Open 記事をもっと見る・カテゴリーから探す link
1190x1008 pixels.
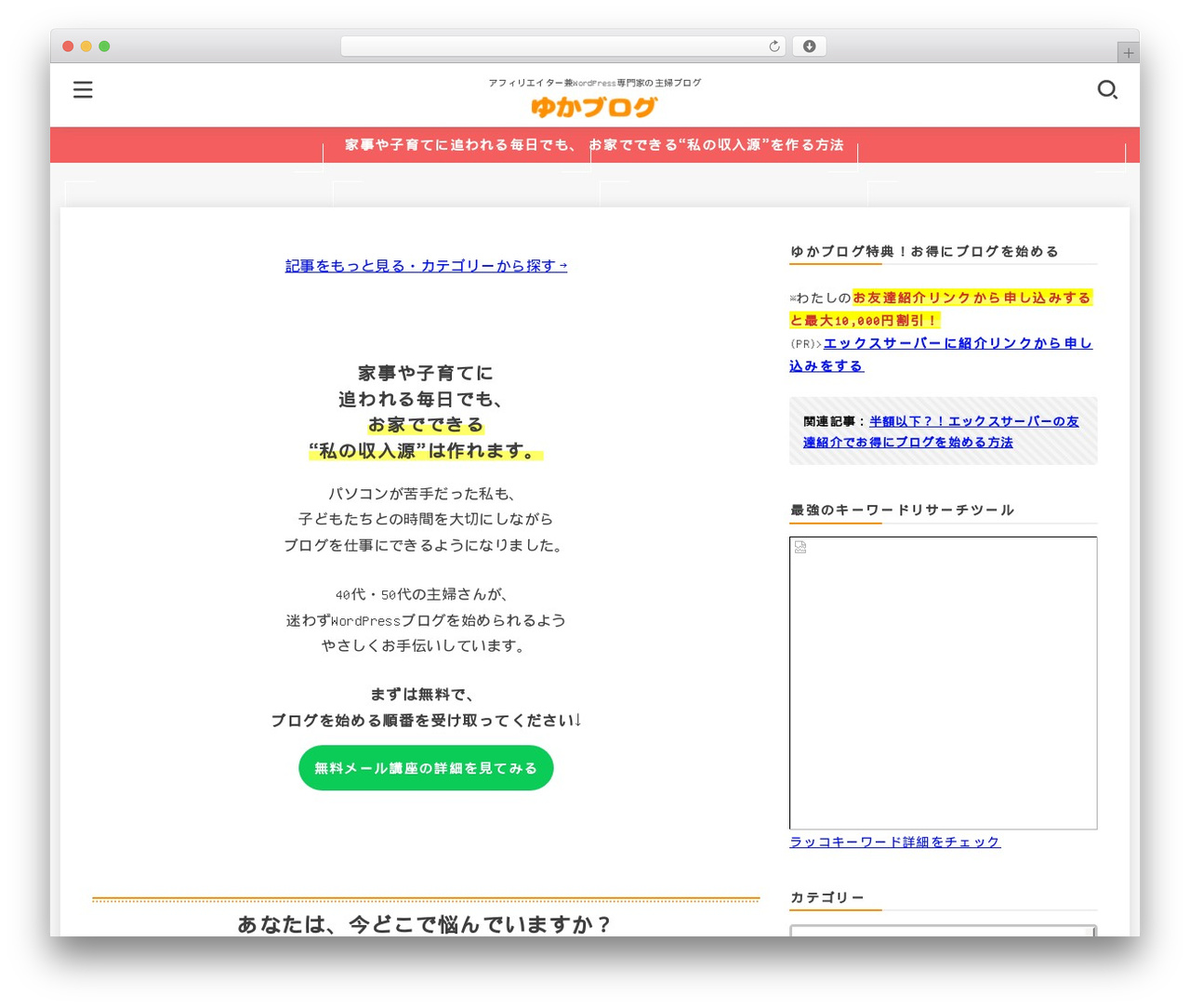pyautogui.click(x=426, y=266)
